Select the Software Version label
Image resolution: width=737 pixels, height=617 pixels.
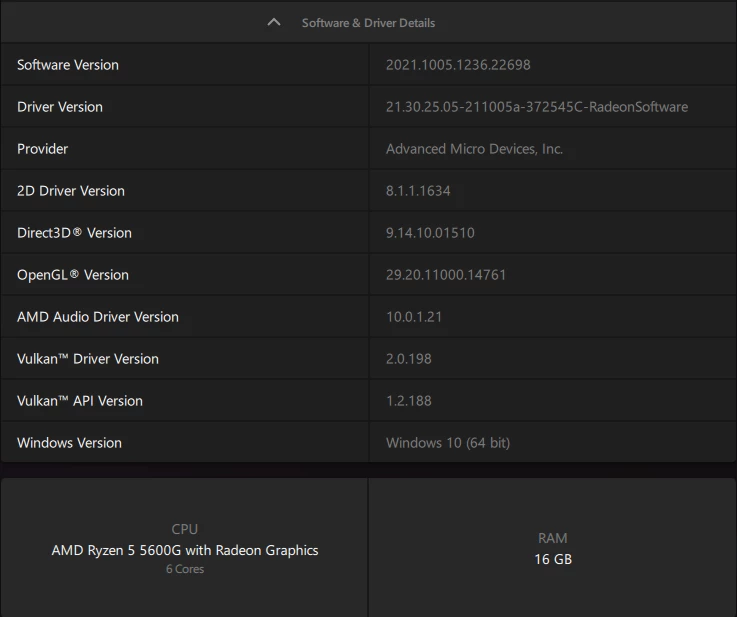point(68,65)
